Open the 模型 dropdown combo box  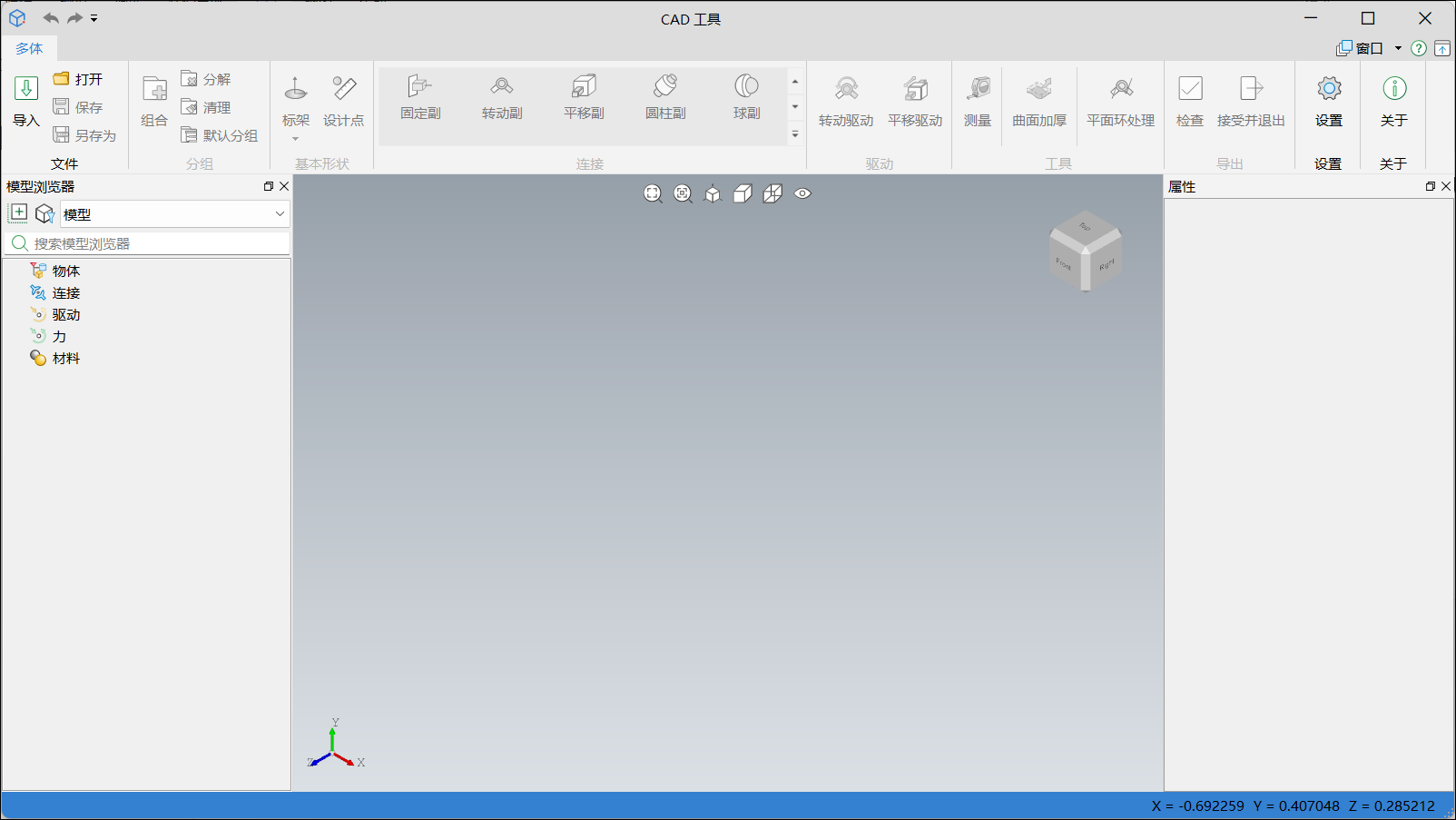coord(174,214)
